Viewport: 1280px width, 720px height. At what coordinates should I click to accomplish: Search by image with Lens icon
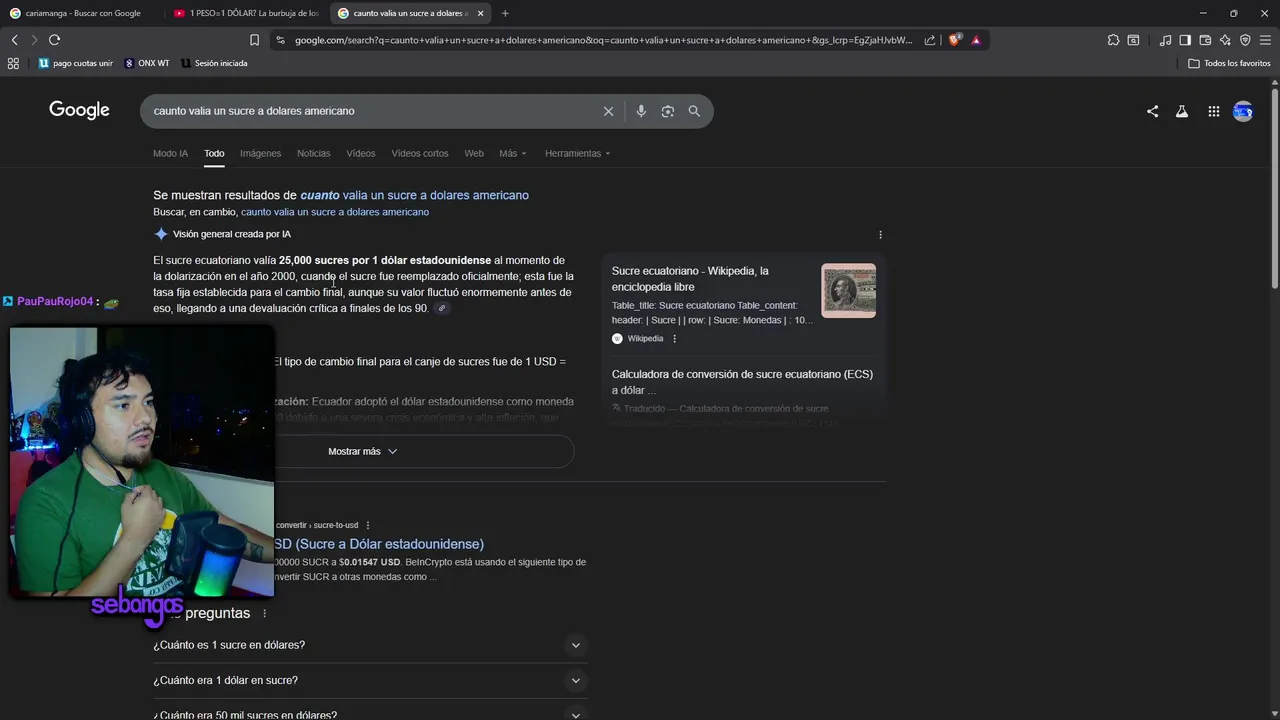click(x=668, y=111)
